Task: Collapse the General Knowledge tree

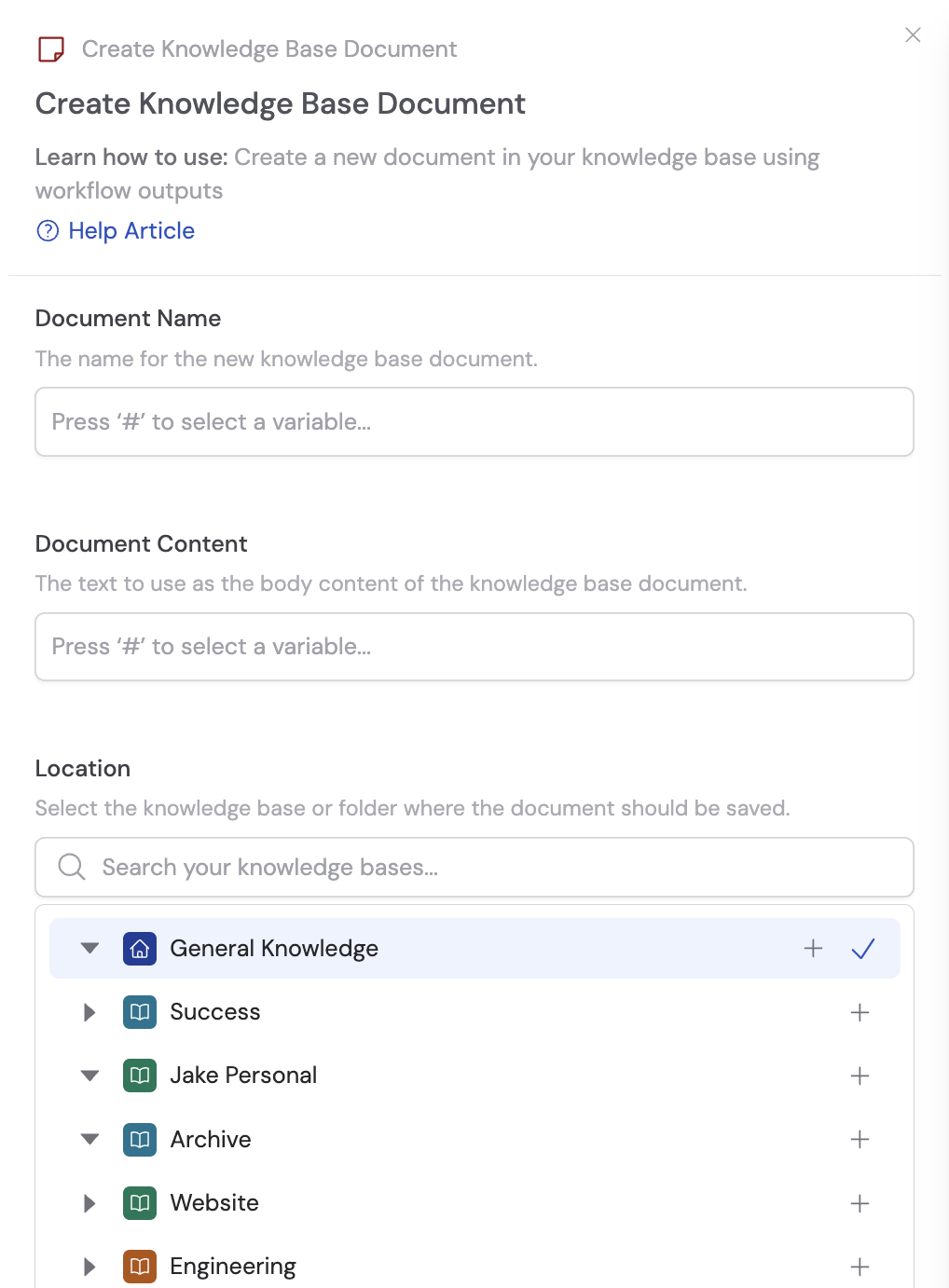Action: [89, 948]
